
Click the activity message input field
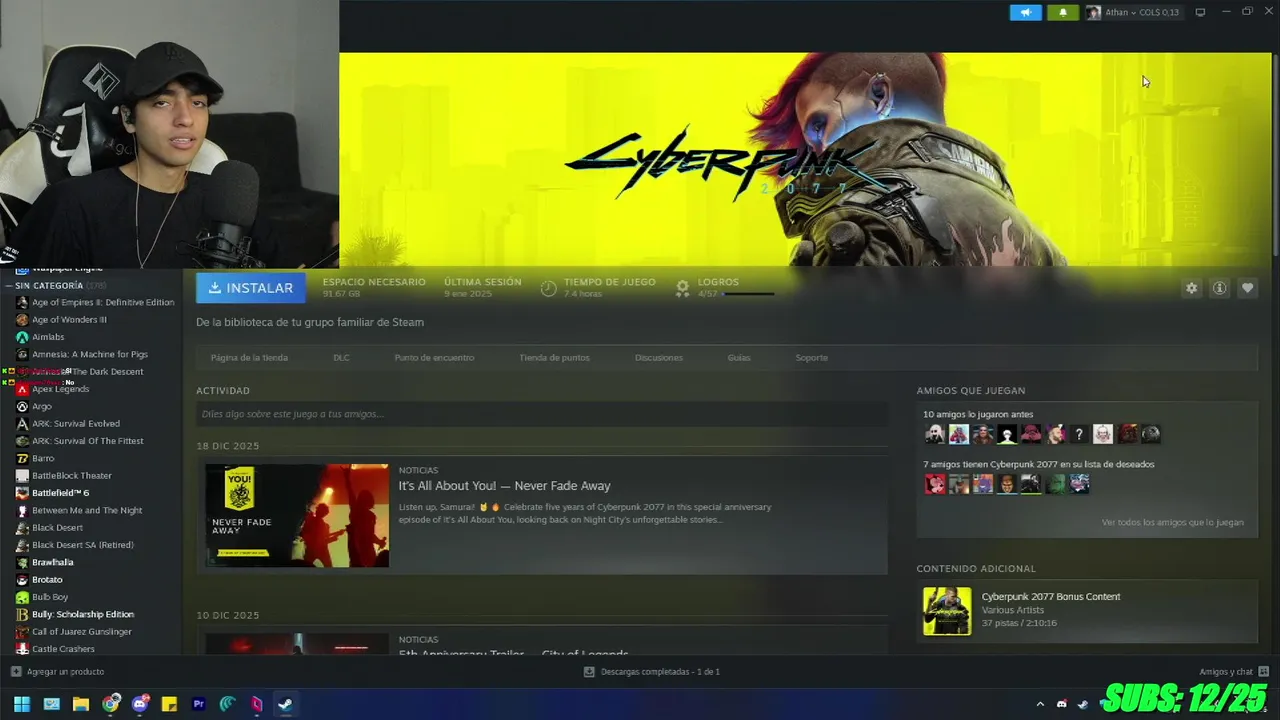(541, 414)
